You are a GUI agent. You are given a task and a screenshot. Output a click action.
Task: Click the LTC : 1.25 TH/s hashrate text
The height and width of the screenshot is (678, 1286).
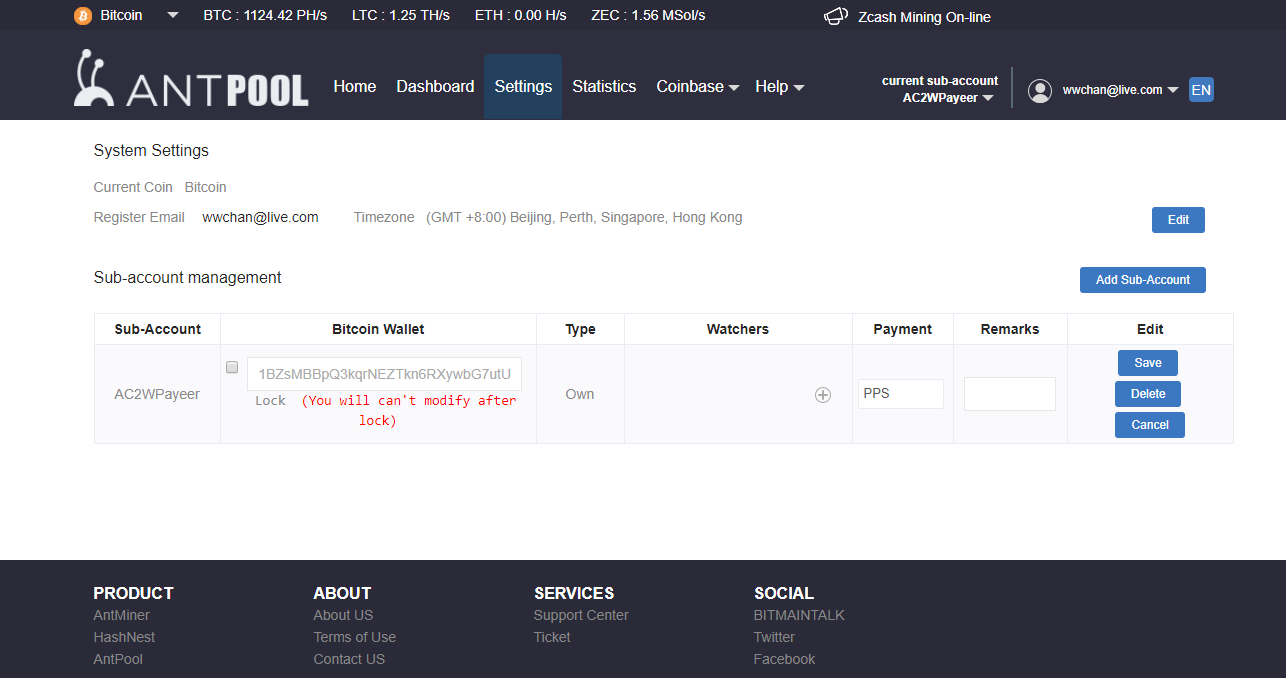tap(401, 16)
